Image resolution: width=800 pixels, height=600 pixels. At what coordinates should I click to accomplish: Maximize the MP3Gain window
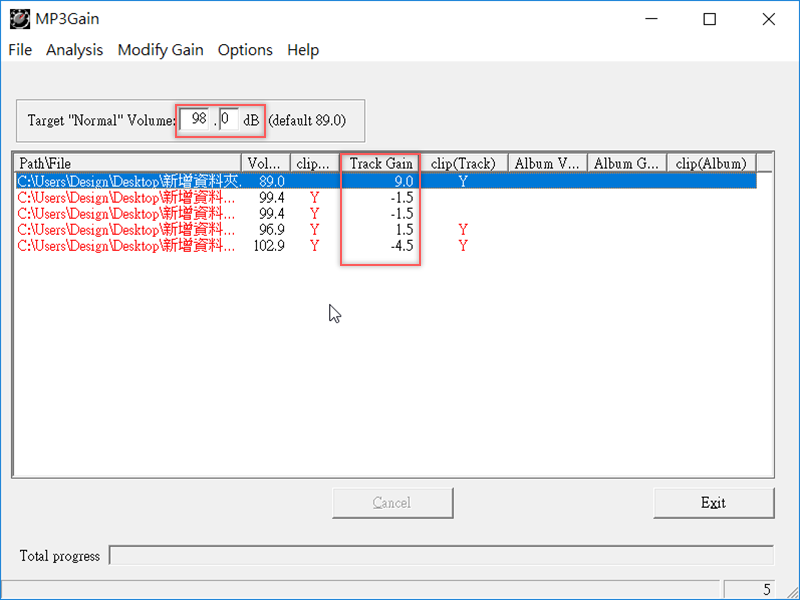click(709, 19)
